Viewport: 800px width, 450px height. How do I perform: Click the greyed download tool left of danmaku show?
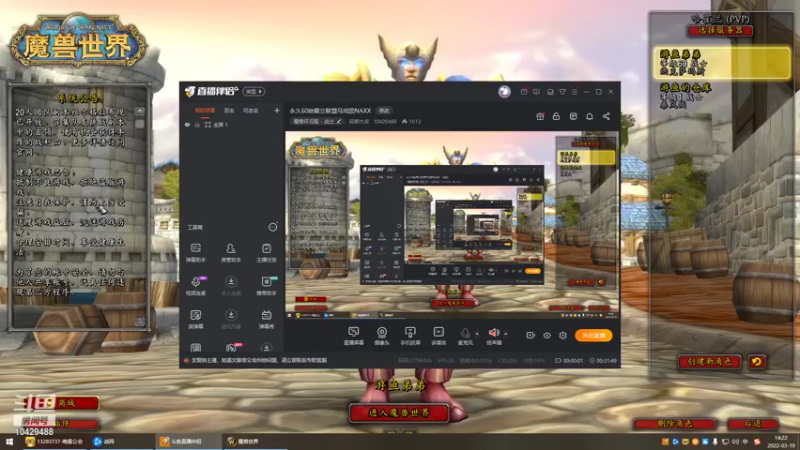click(231, 319)
